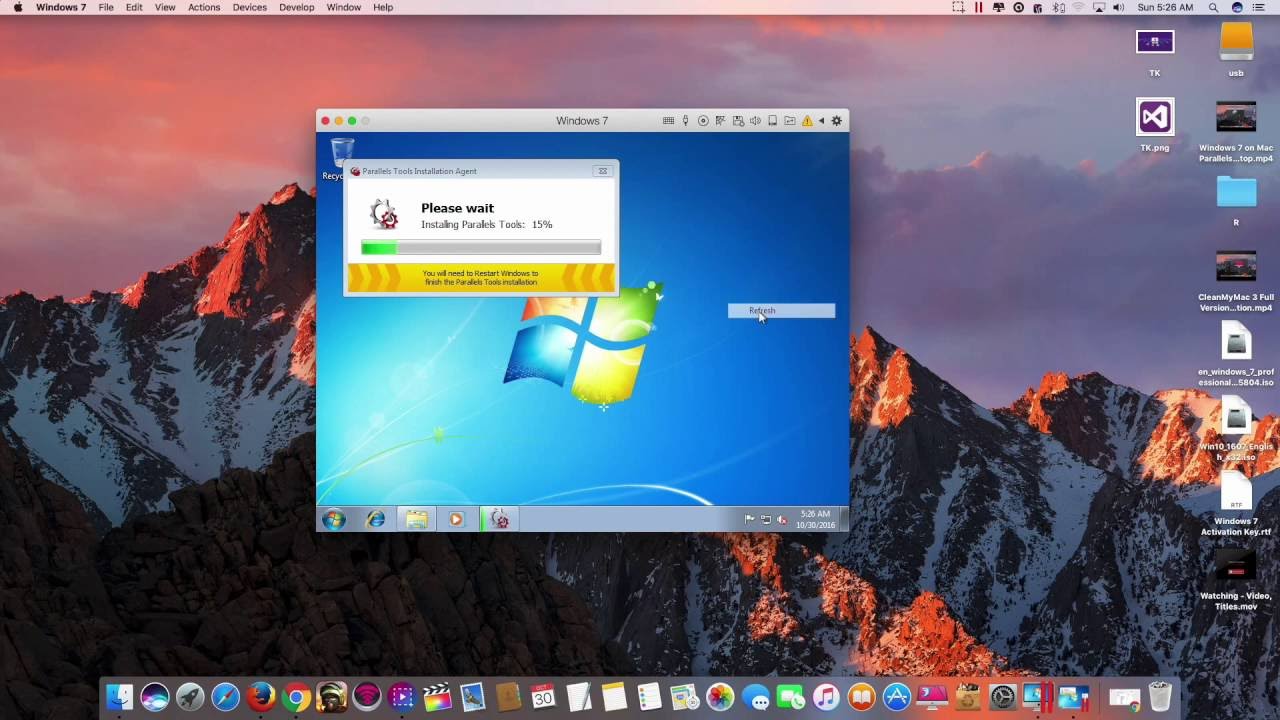Open Windows Explorer folder on the taskbar
Screen dimensions: 1280x720
tap(416, 519)
